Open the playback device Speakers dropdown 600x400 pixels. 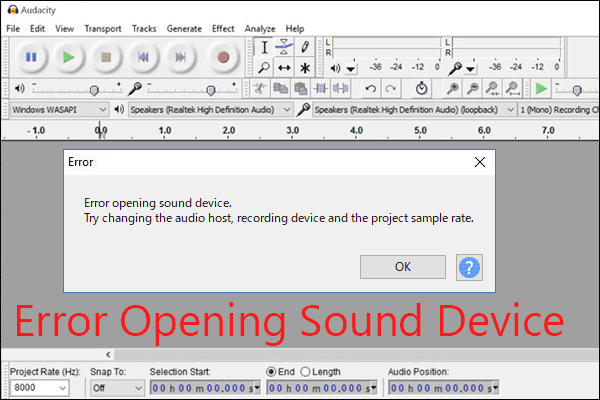pos(210,110)
